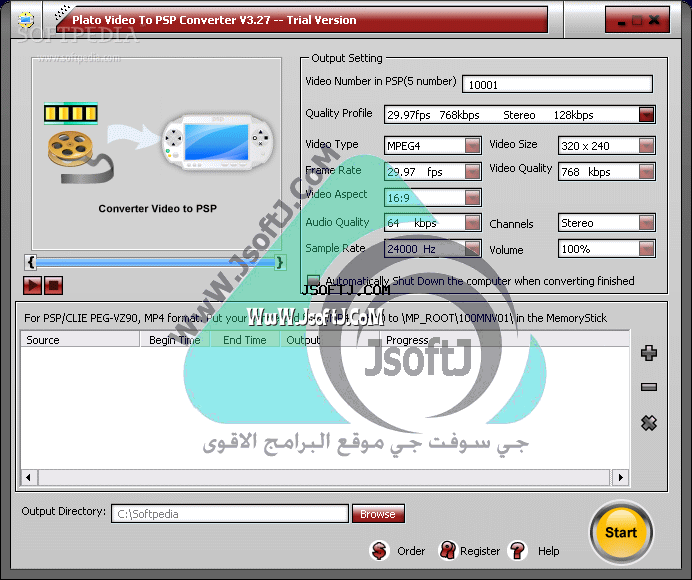Click the trim start bracket marker
692x580 pixels.
(x=31, y=262)
